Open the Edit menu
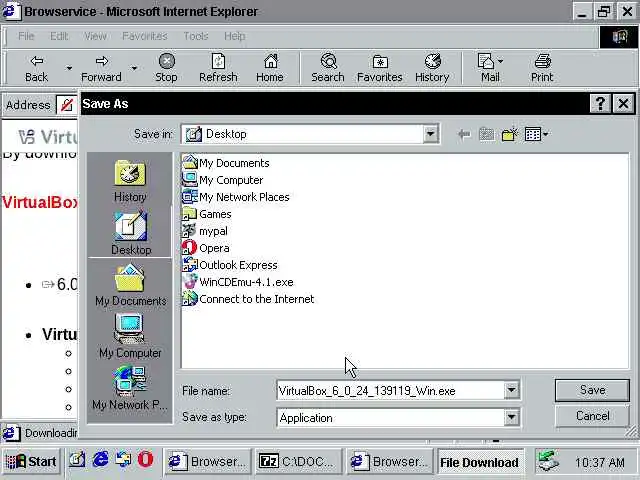 coord(59,36)
